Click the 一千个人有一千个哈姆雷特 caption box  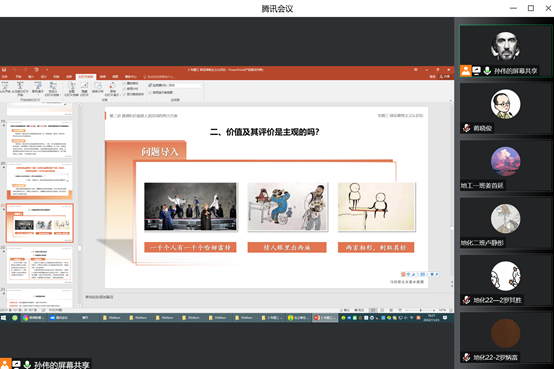click(190, 247)
